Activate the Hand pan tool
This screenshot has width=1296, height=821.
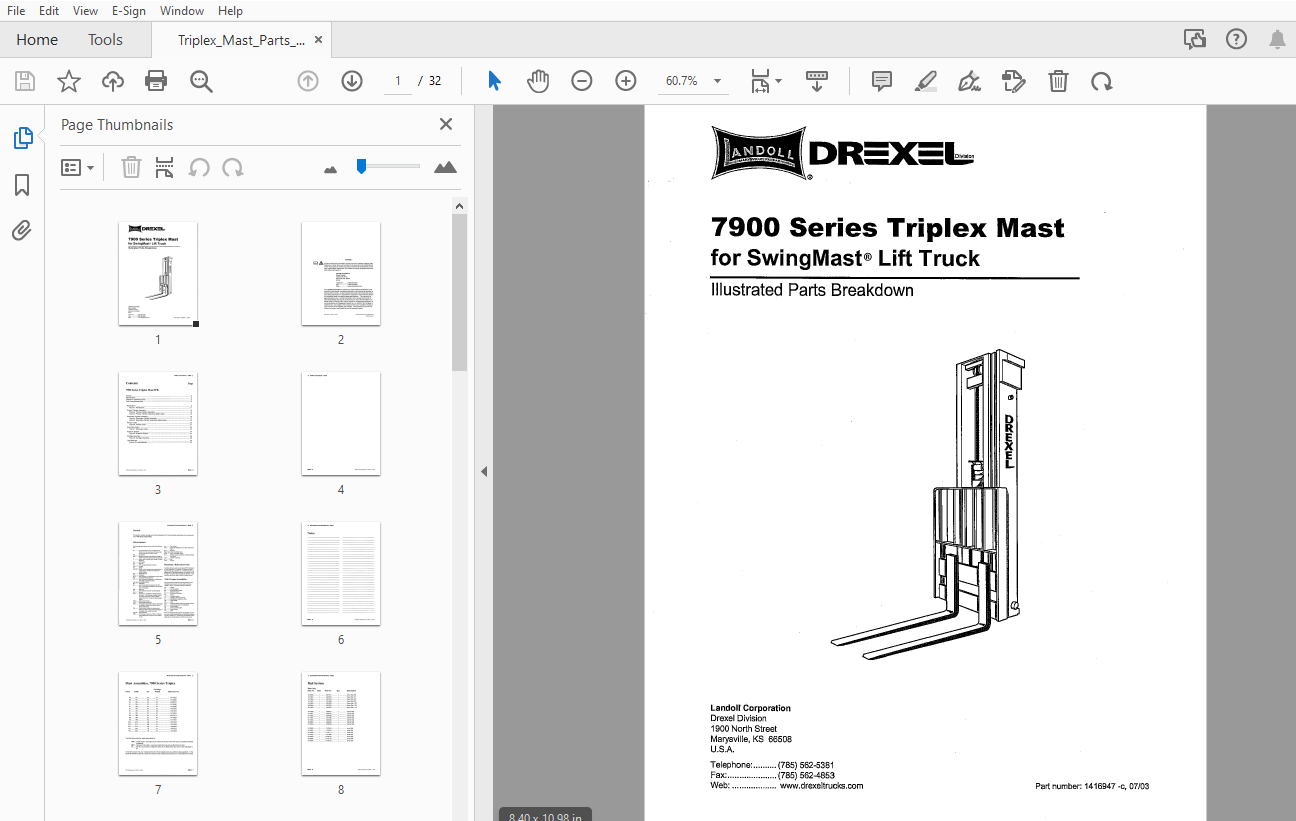[x=538, y=81]
